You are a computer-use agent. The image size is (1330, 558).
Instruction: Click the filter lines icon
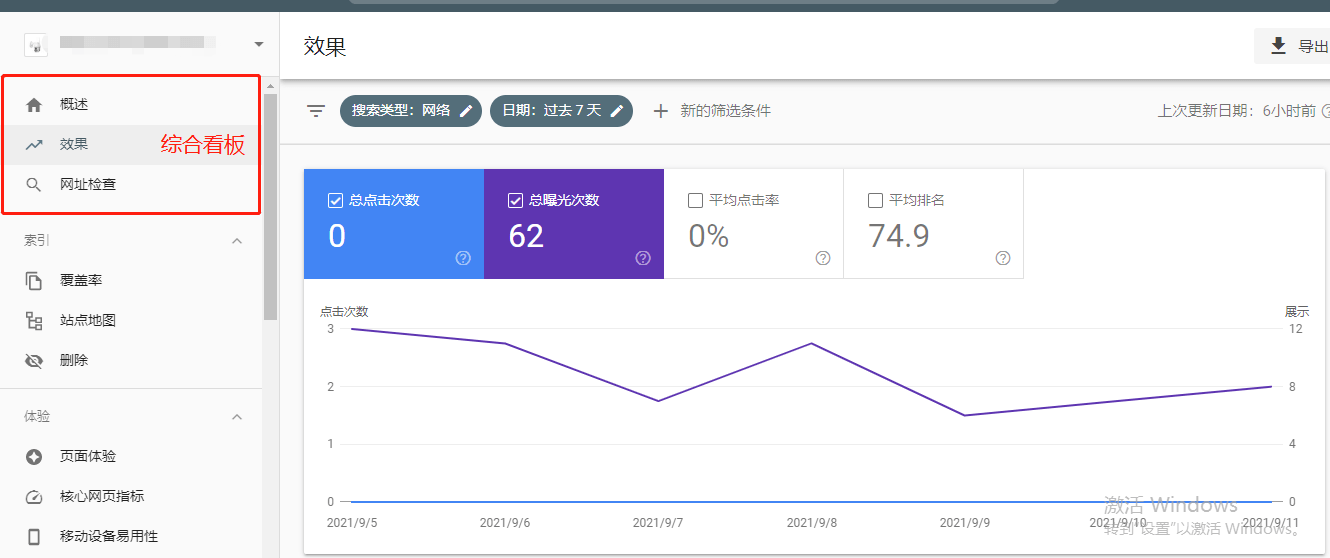(x=316, y=111)
